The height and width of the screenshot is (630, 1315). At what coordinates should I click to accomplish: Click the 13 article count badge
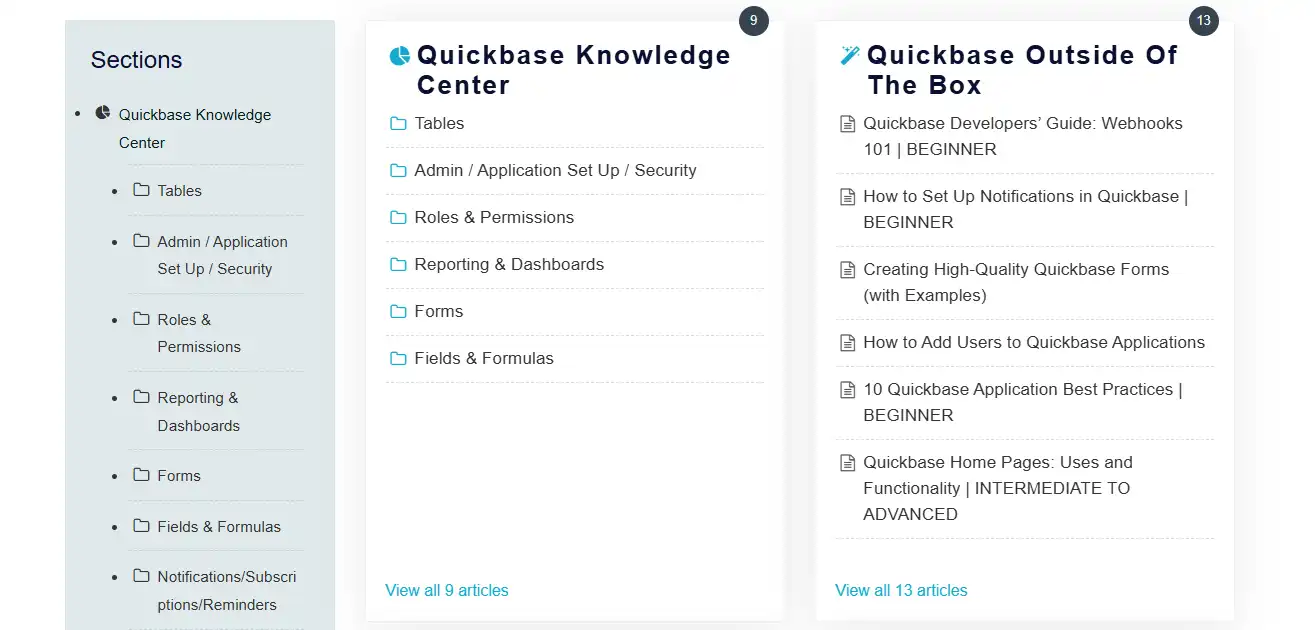(x=1204, y=20)
